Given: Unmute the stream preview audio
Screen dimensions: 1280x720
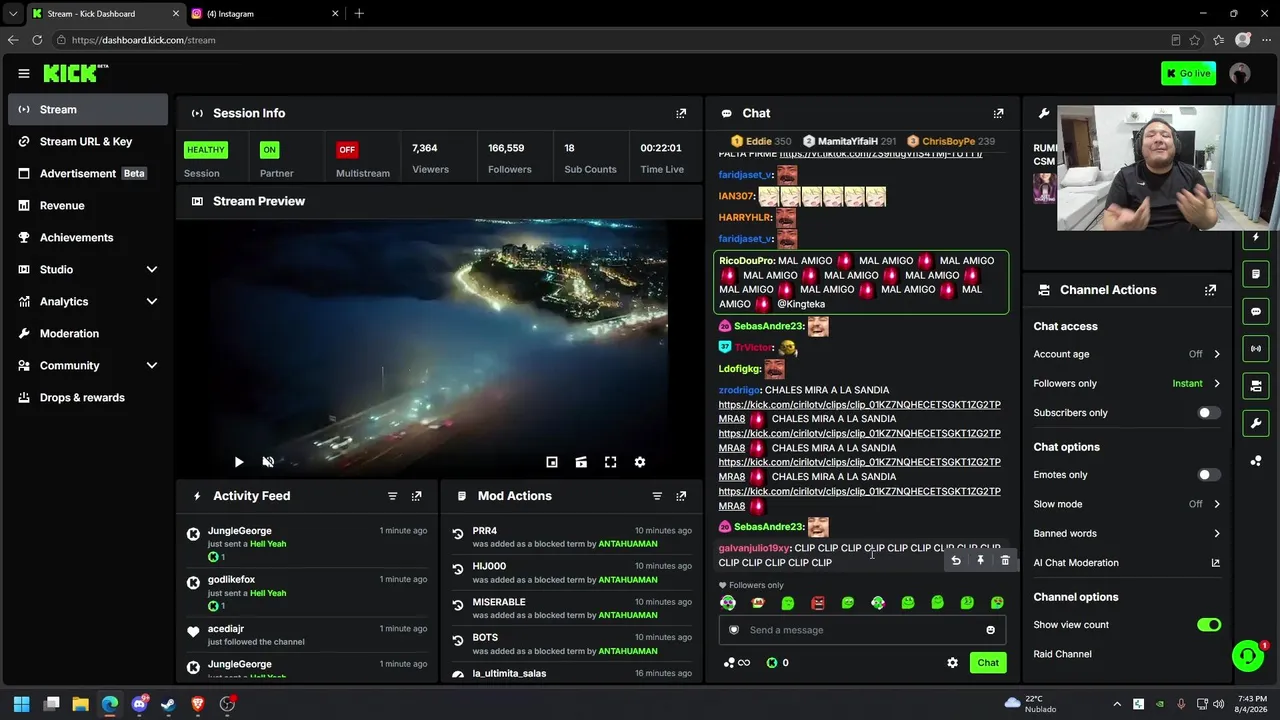Looking at the screenshot, I should point(268,462).
